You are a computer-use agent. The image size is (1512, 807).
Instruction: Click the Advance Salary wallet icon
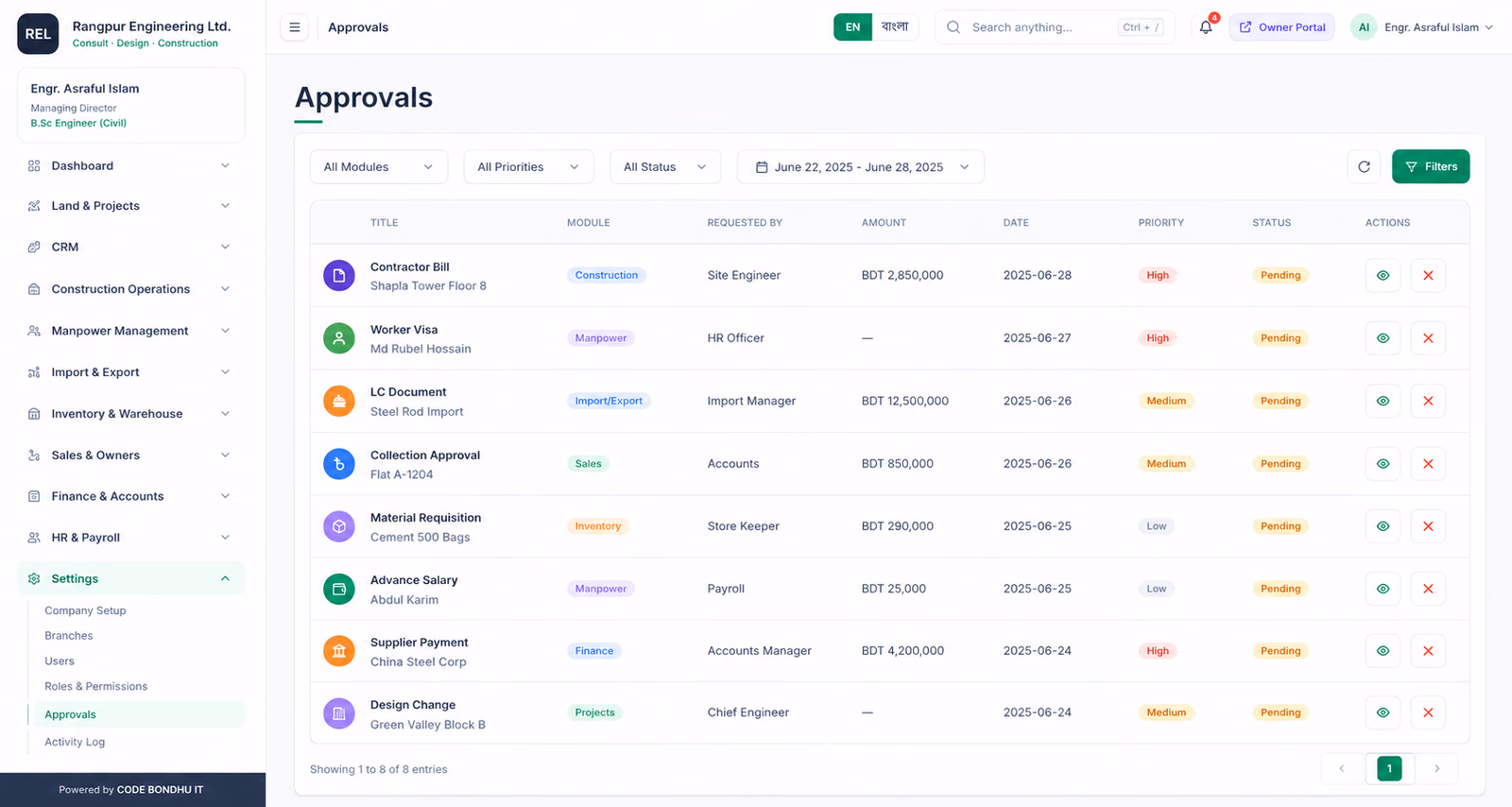click(x=339, y=589)
